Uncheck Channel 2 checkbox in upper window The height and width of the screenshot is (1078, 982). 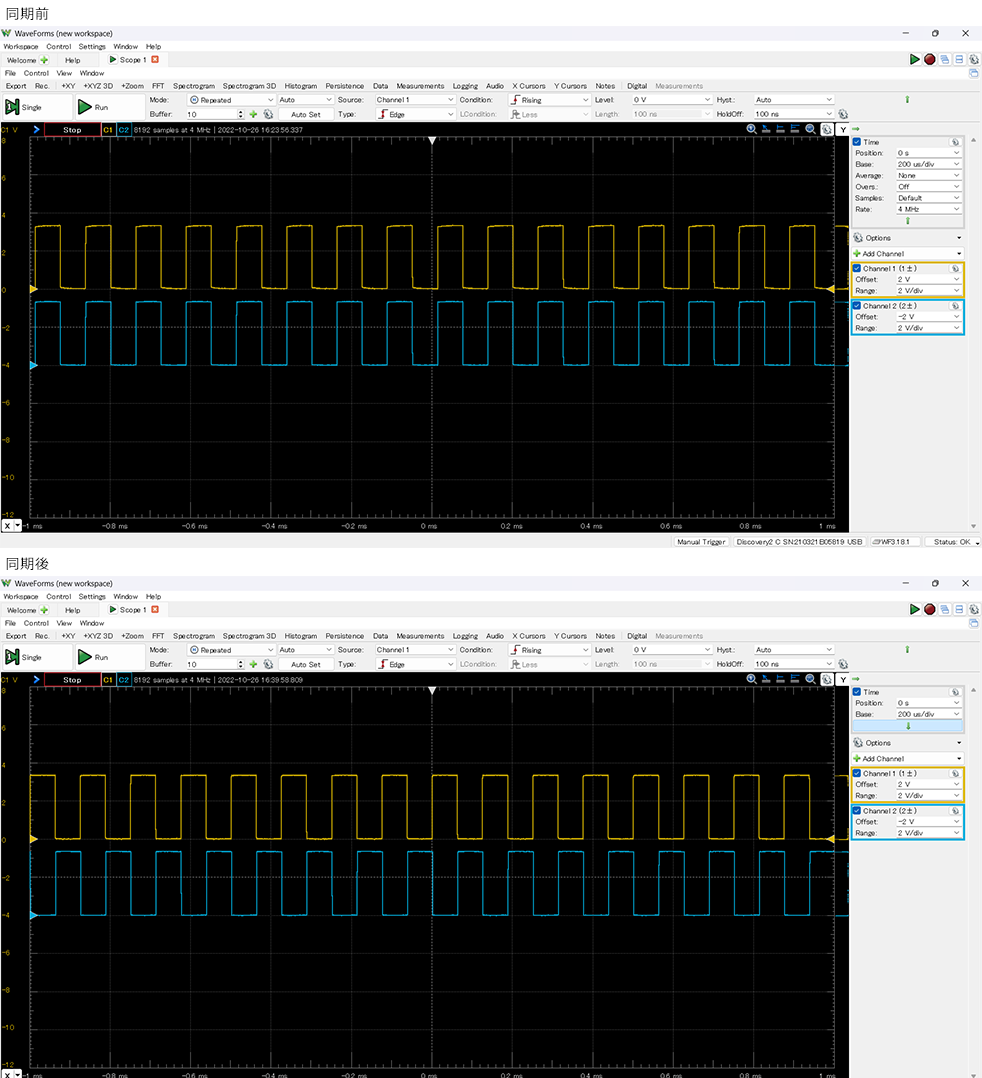(x=857, y=306)
